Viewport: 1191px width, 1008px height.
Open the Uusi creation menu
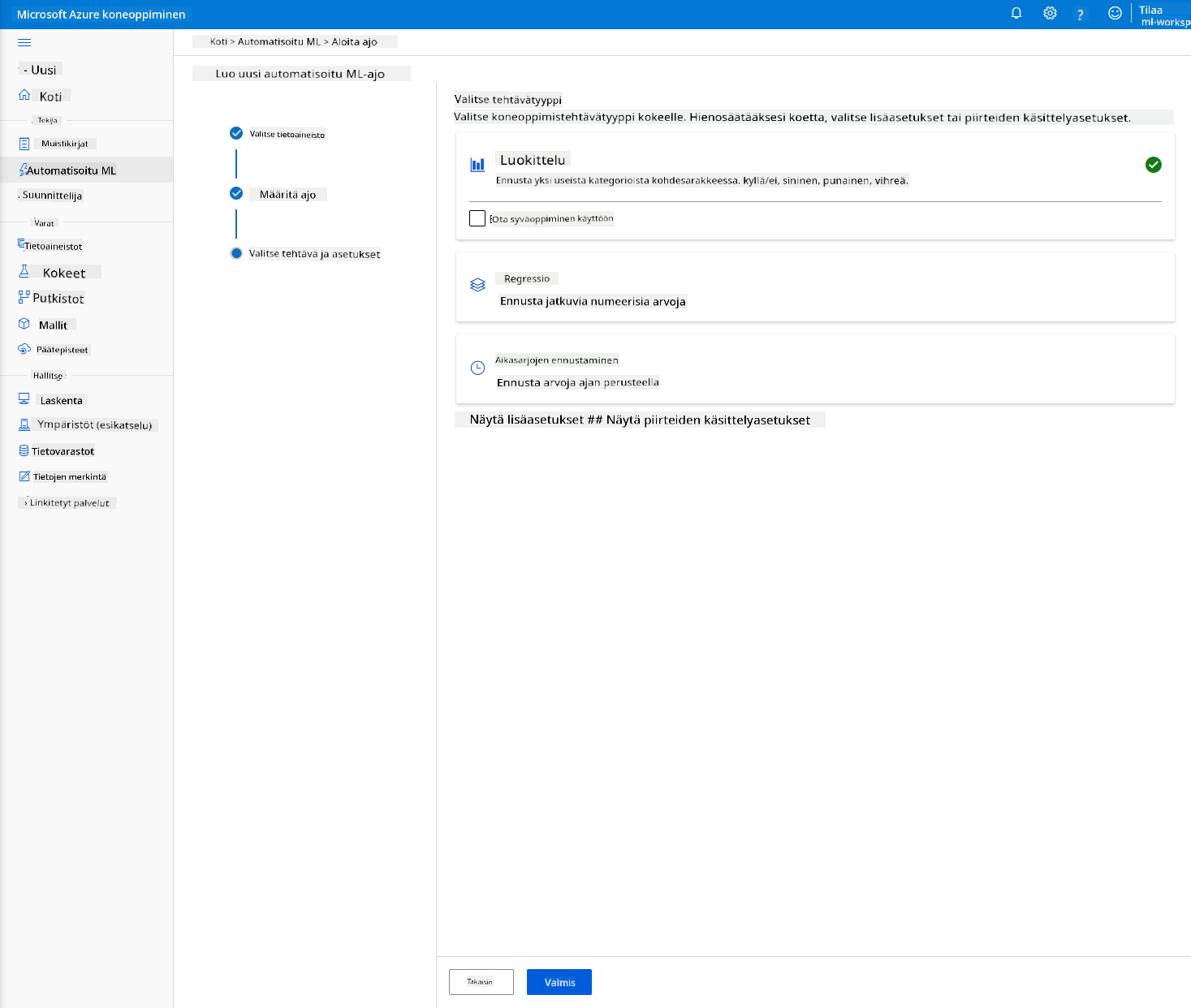point(41,70)
